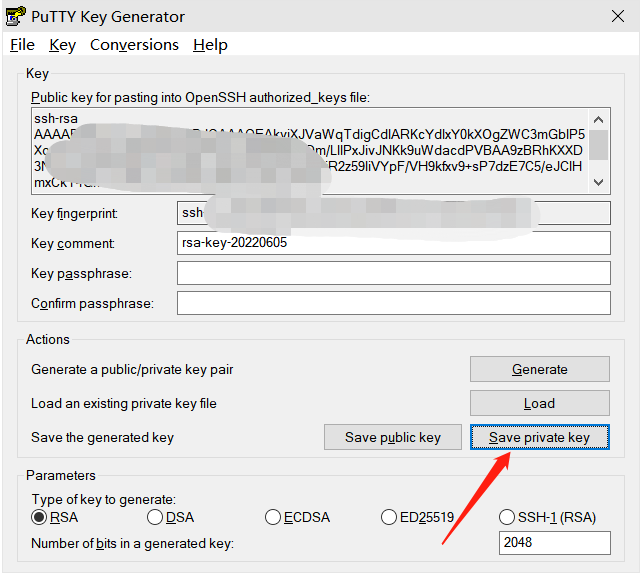Click the 'Key comment:' label
The image size is (642, 575).
coord(72,243)
